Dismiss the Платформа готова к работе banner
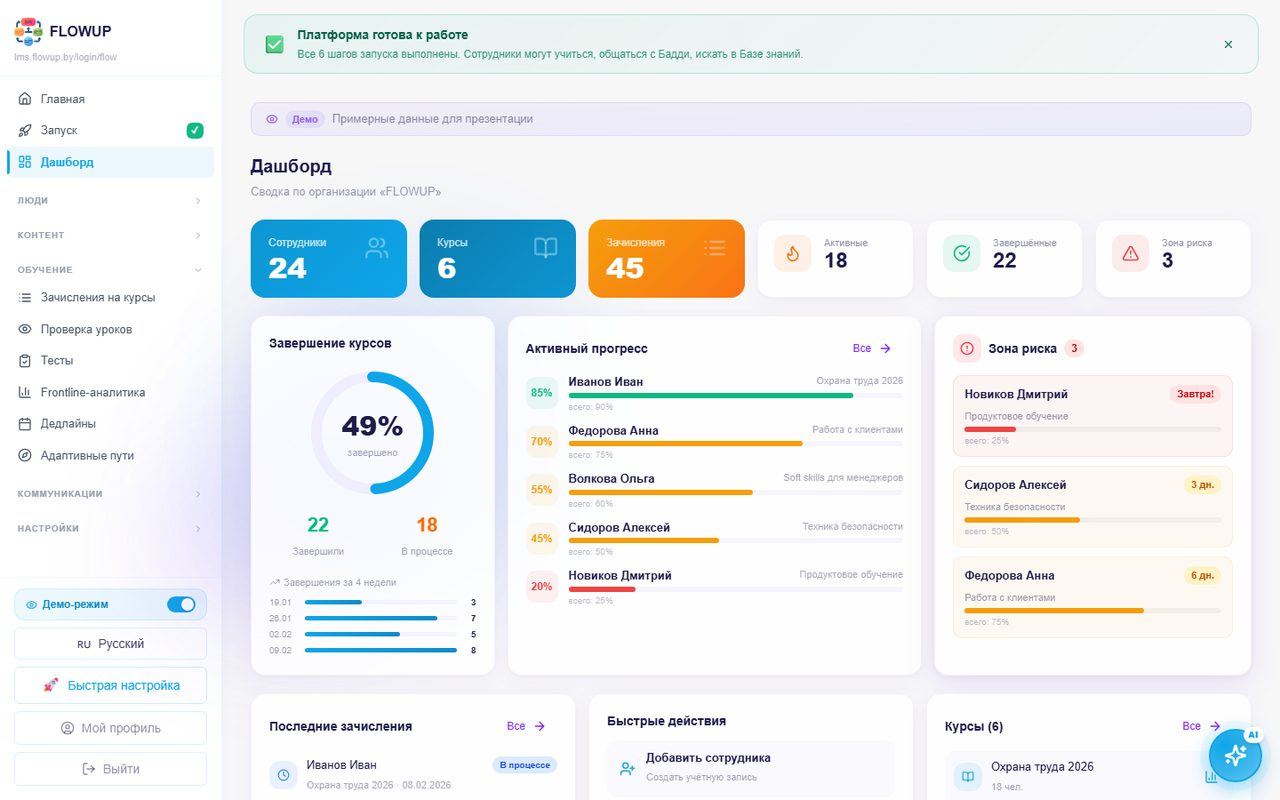This screenshot has width=1280, height=800. 1228,44
